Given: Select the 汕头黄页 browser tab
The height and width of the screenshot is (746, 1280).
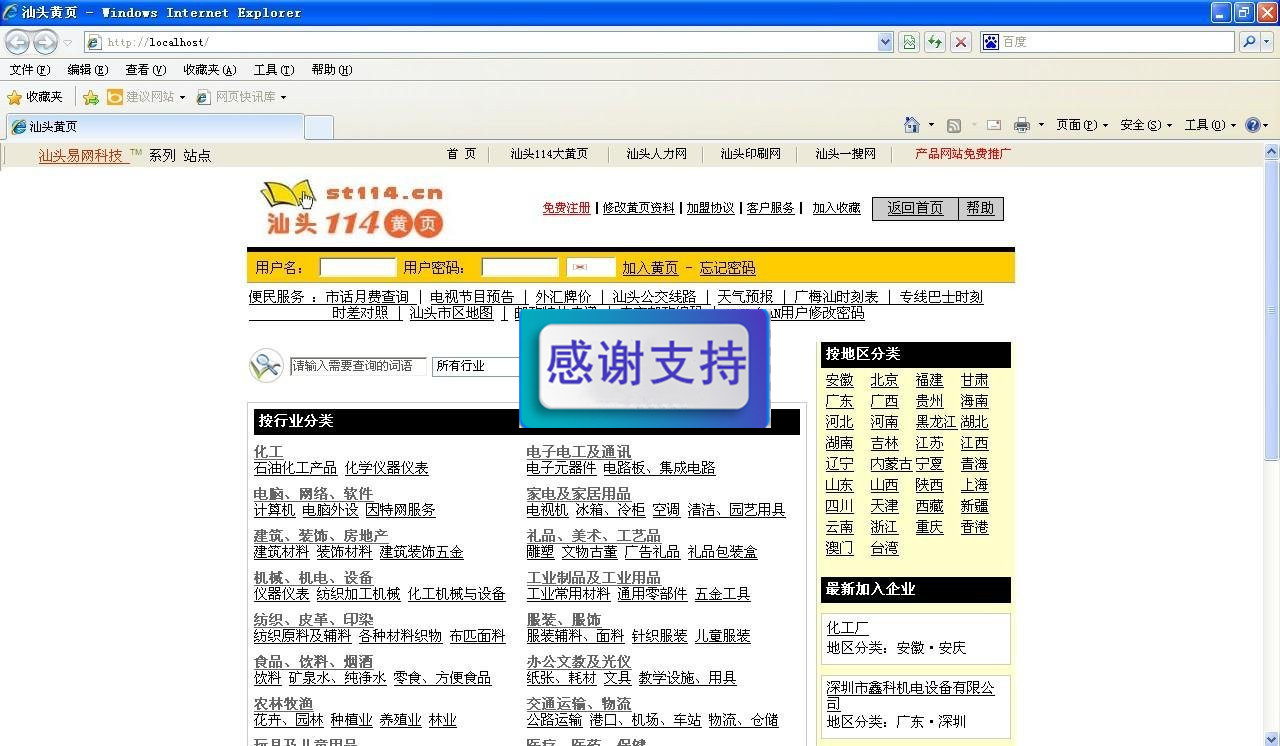Looking at the screenshot, I should pos(154,127).
